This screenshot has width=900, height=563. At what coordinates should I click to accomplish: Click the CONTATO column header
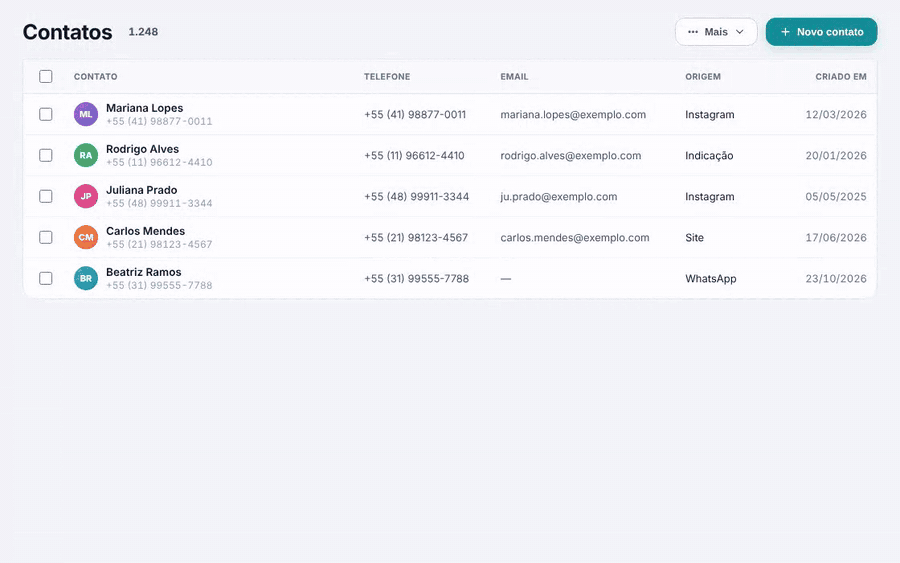tap(95, 77)
